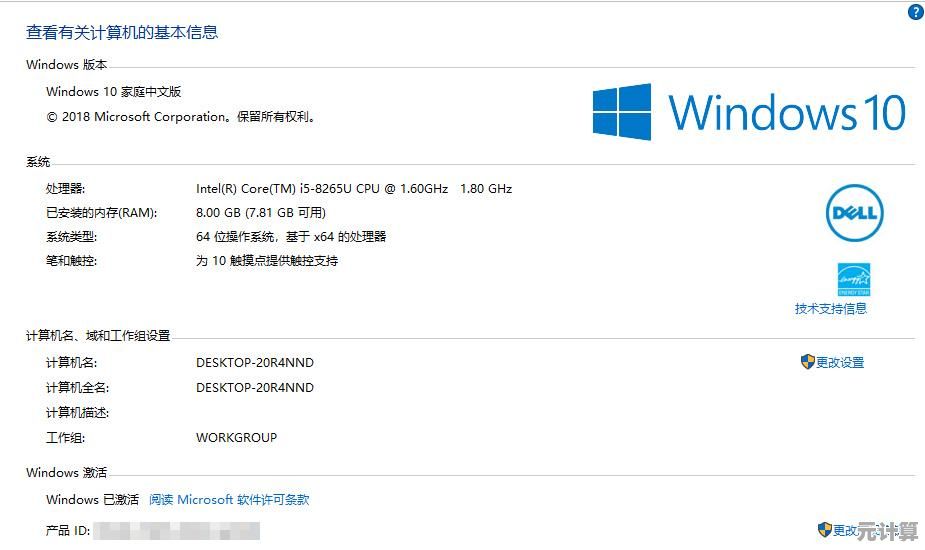Click the Windows 10 家庭中文版 edition text
This screenshot has height=550, width=925.
click(x=113, y=91)
